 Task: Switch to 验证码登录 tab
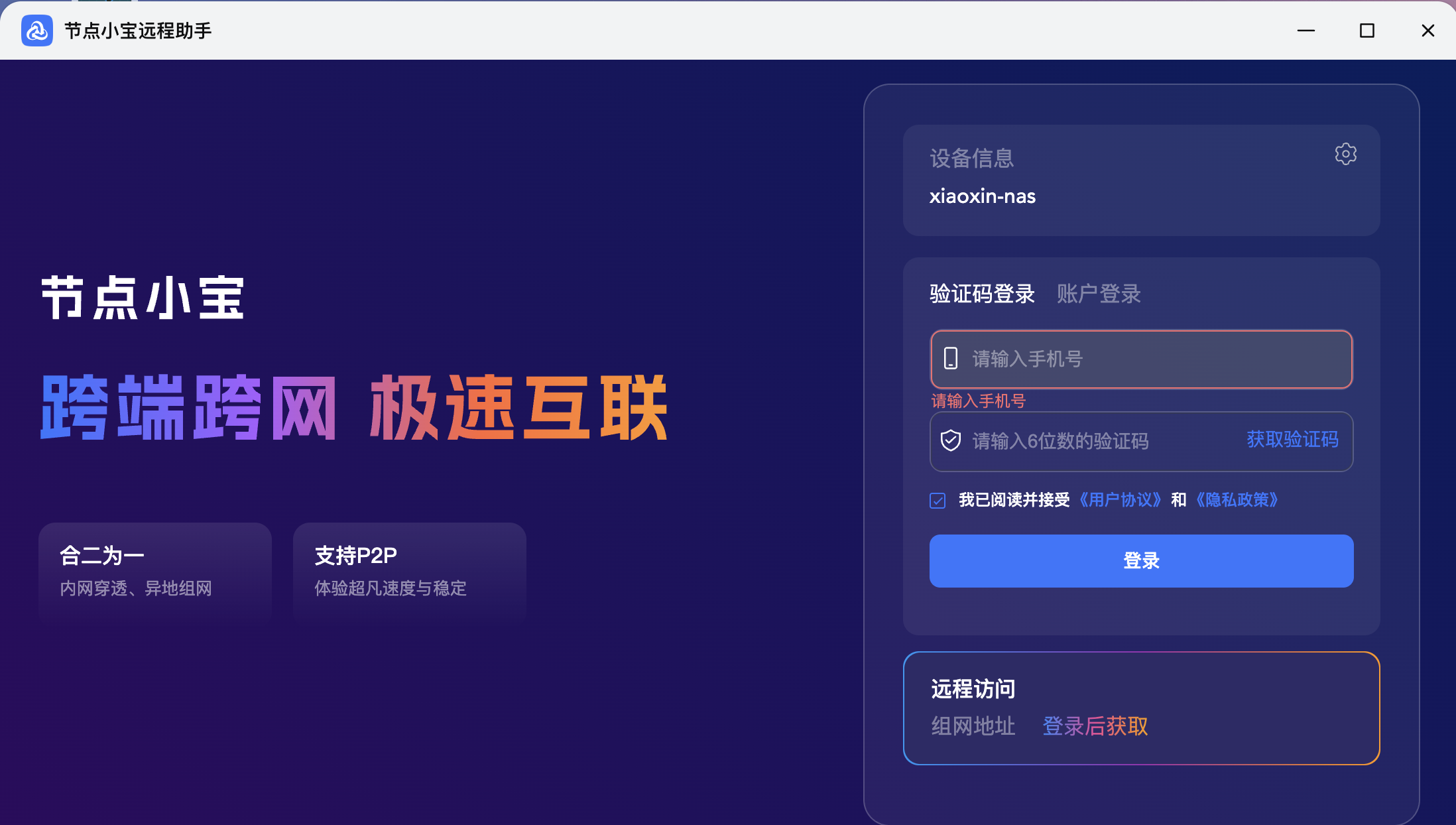tap(982, 294)
